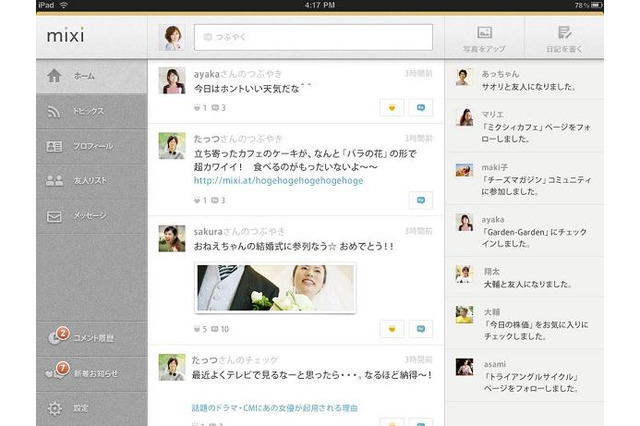Select 翔太 大輔と友人になりました activity
The image size is (640, 426).
tap(524, 277)
